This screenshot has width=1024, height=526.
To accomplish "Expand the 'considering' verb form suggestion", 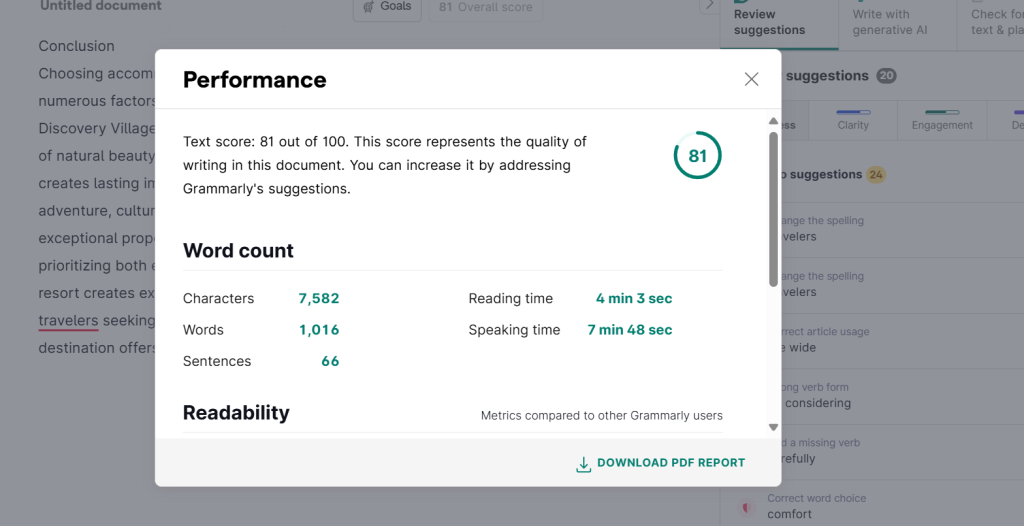I will pos(820,395).
